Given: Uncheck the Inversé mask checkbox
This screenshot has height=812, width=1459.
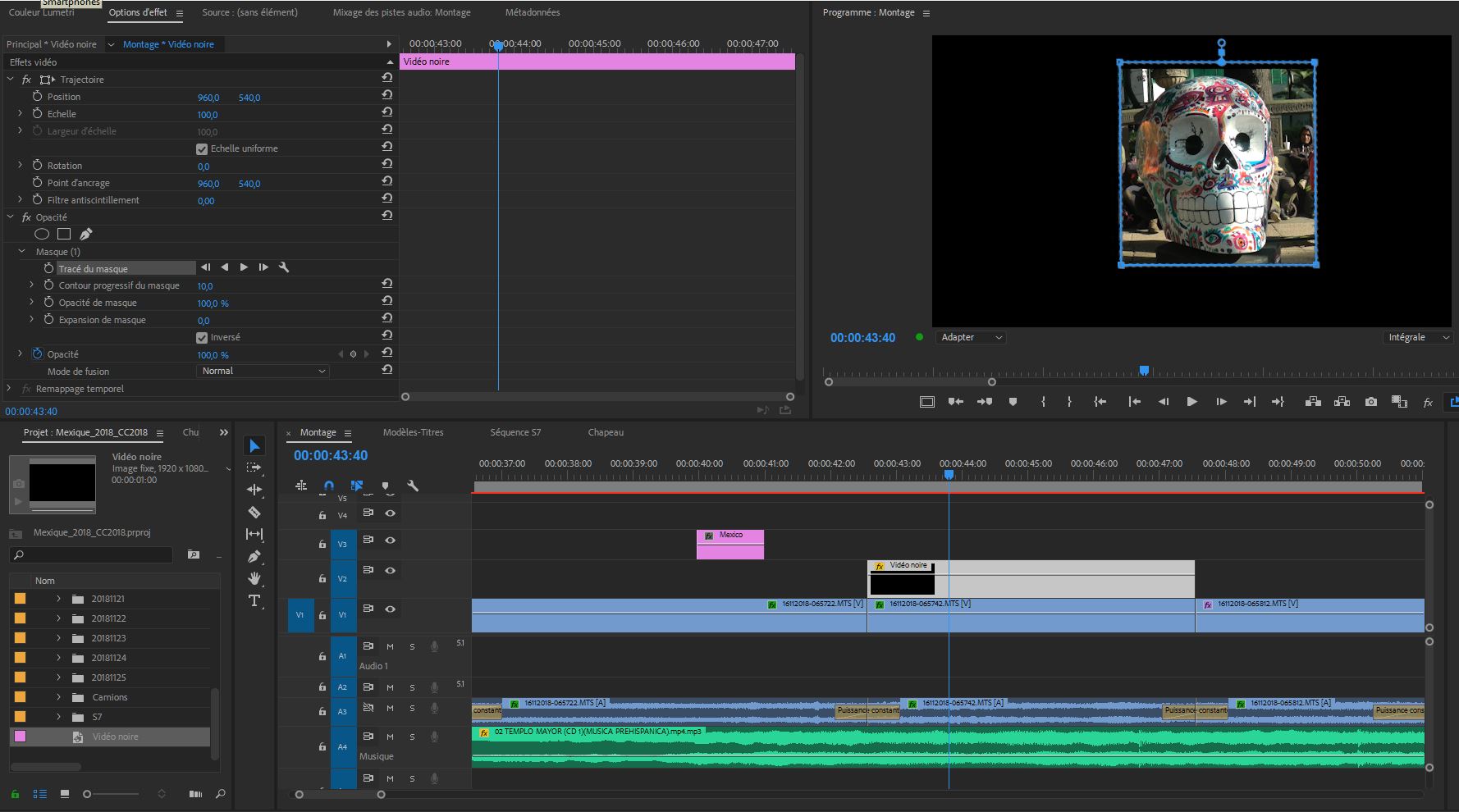Looking at the screenshot, I should coord(202,338).
